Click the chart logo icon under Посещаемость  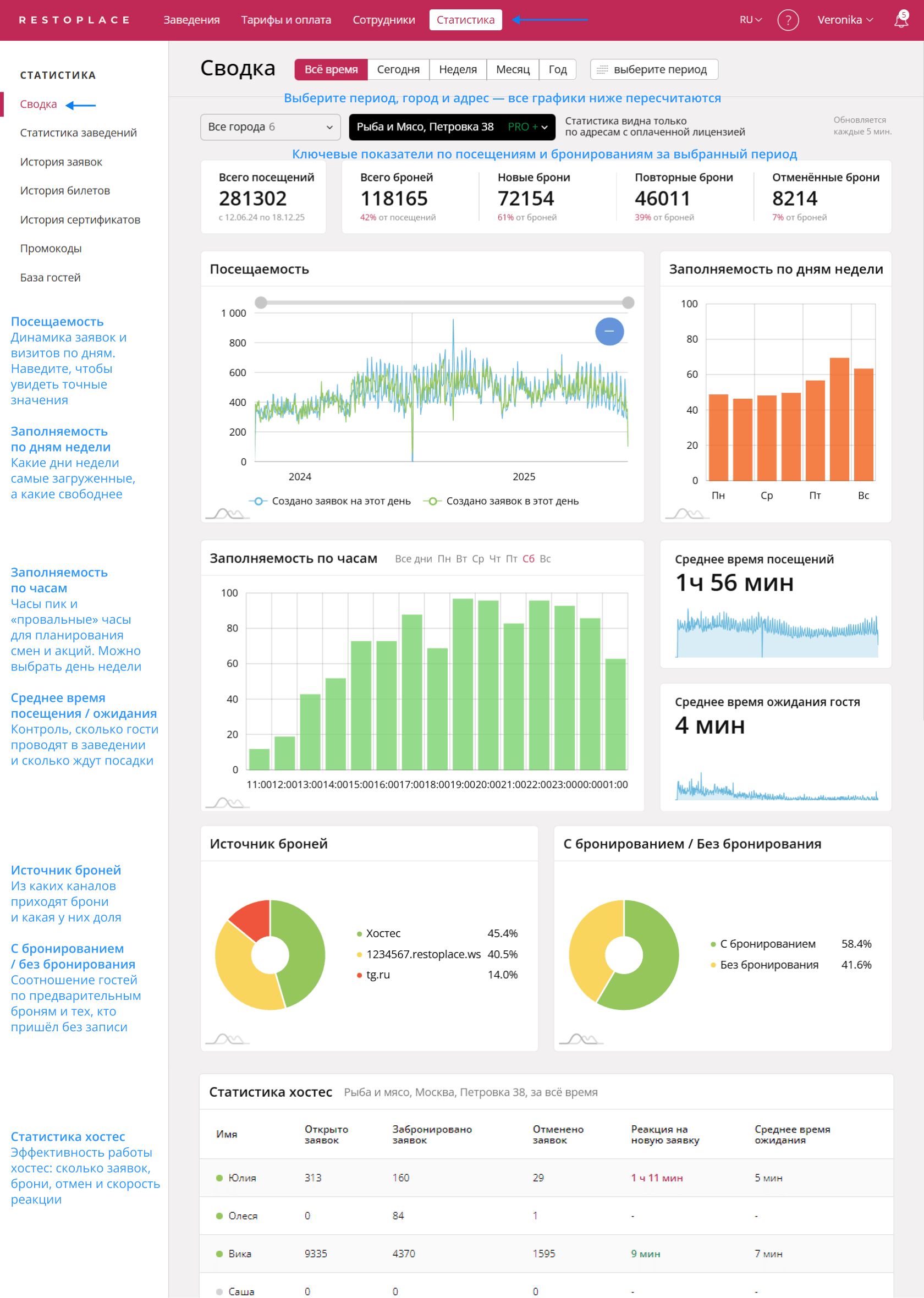(226, 514)
